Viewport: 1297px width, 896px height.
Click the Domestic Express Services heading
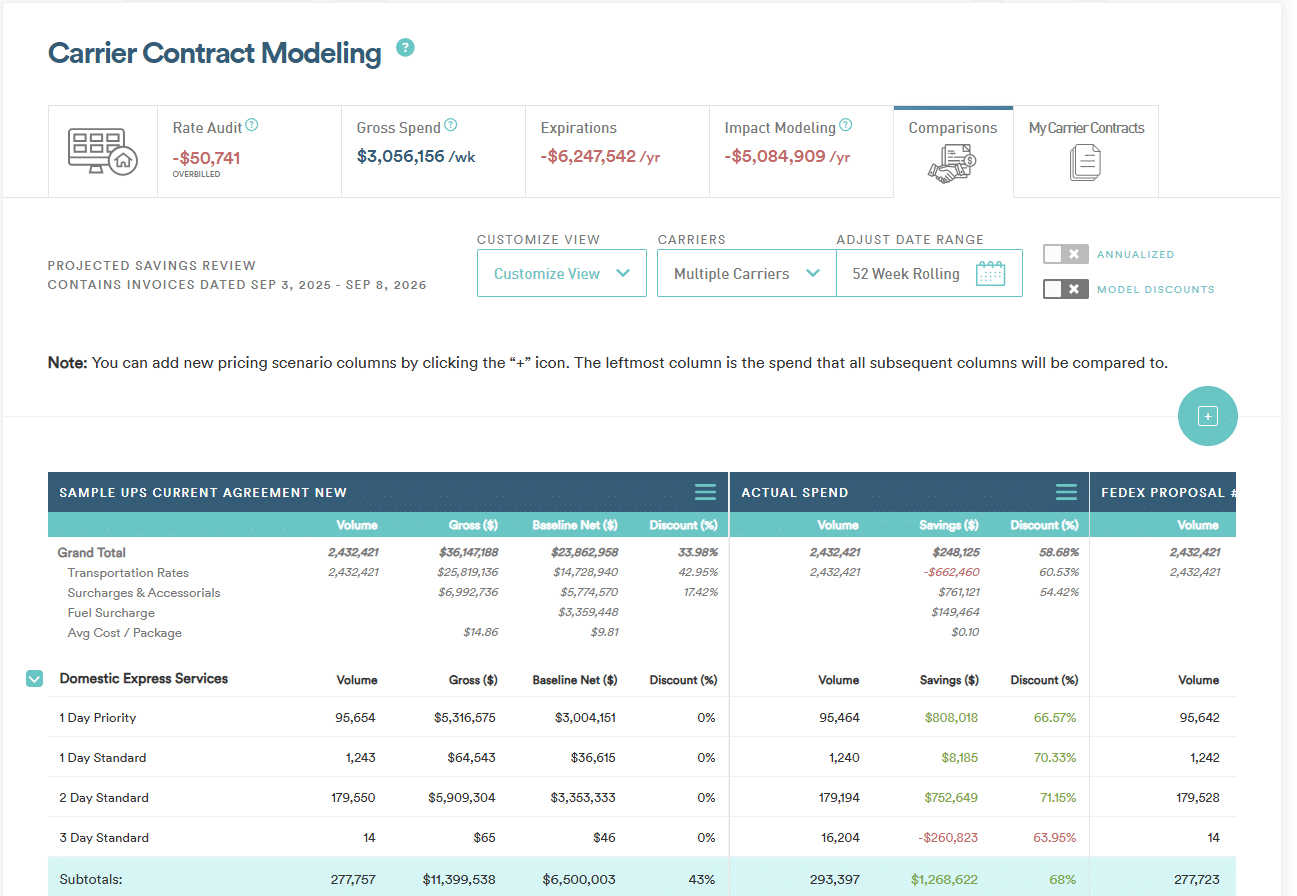(x=144, y=679)
